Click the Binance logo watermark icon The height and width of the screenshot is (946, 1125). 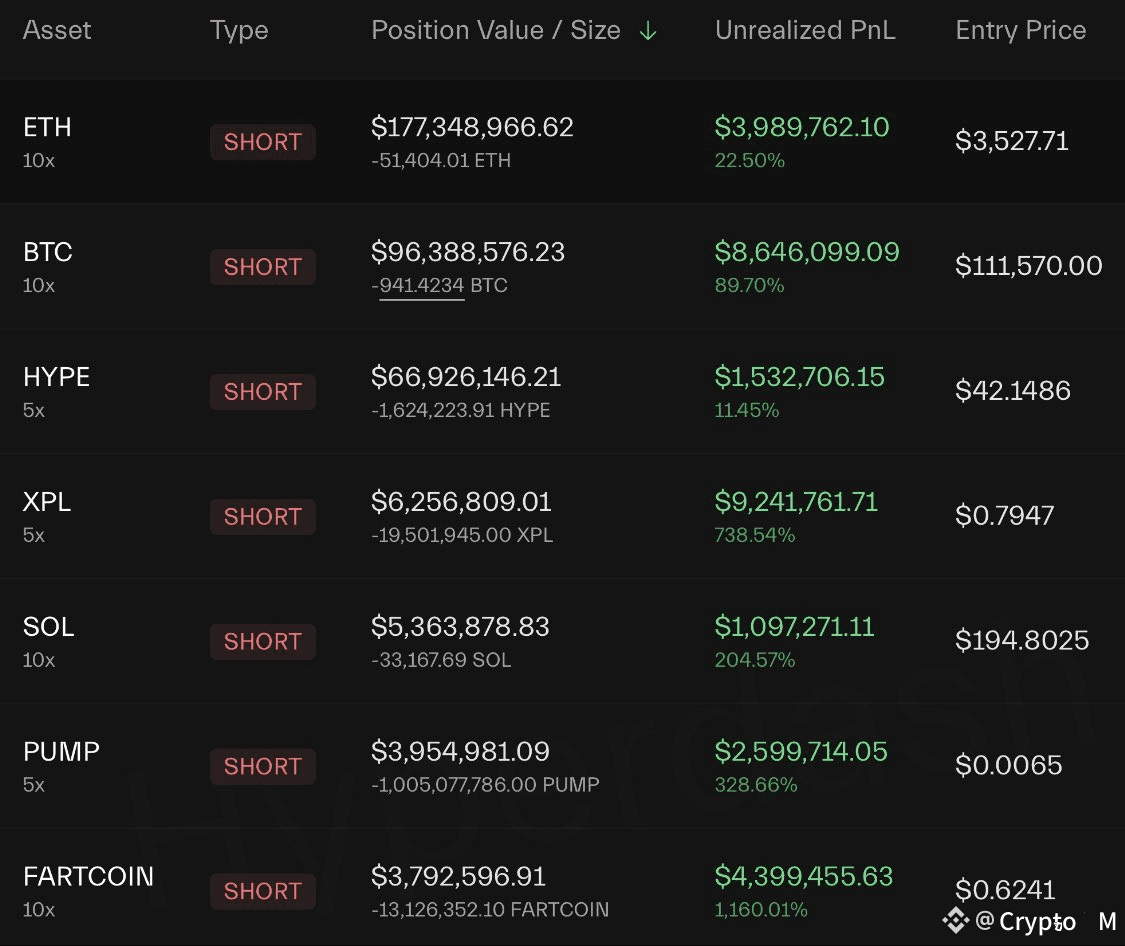pos(956,920)
